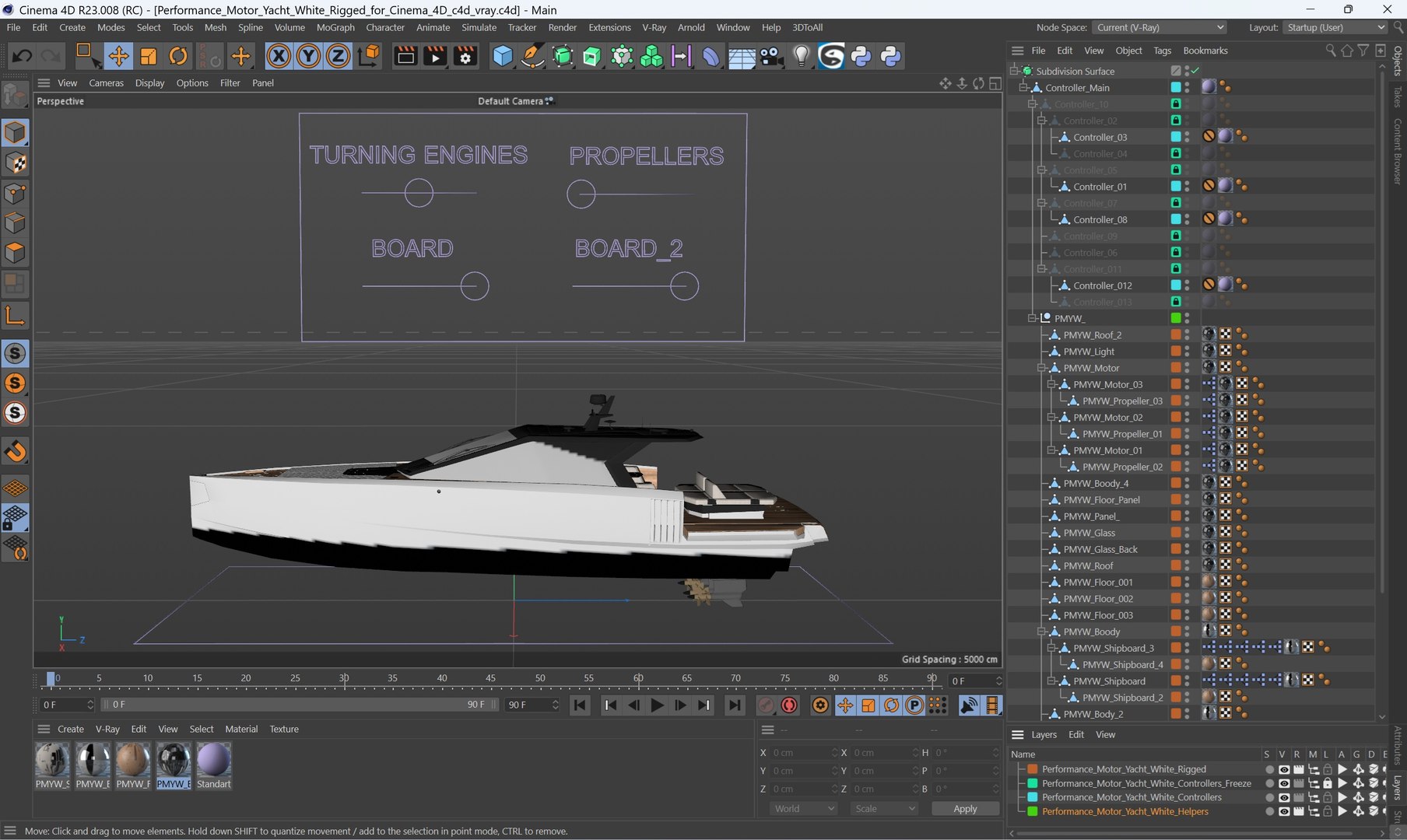Select the Rotate tool in top toolbar
This screenshot has width=1407, height=840.
[x=178, y=56]
